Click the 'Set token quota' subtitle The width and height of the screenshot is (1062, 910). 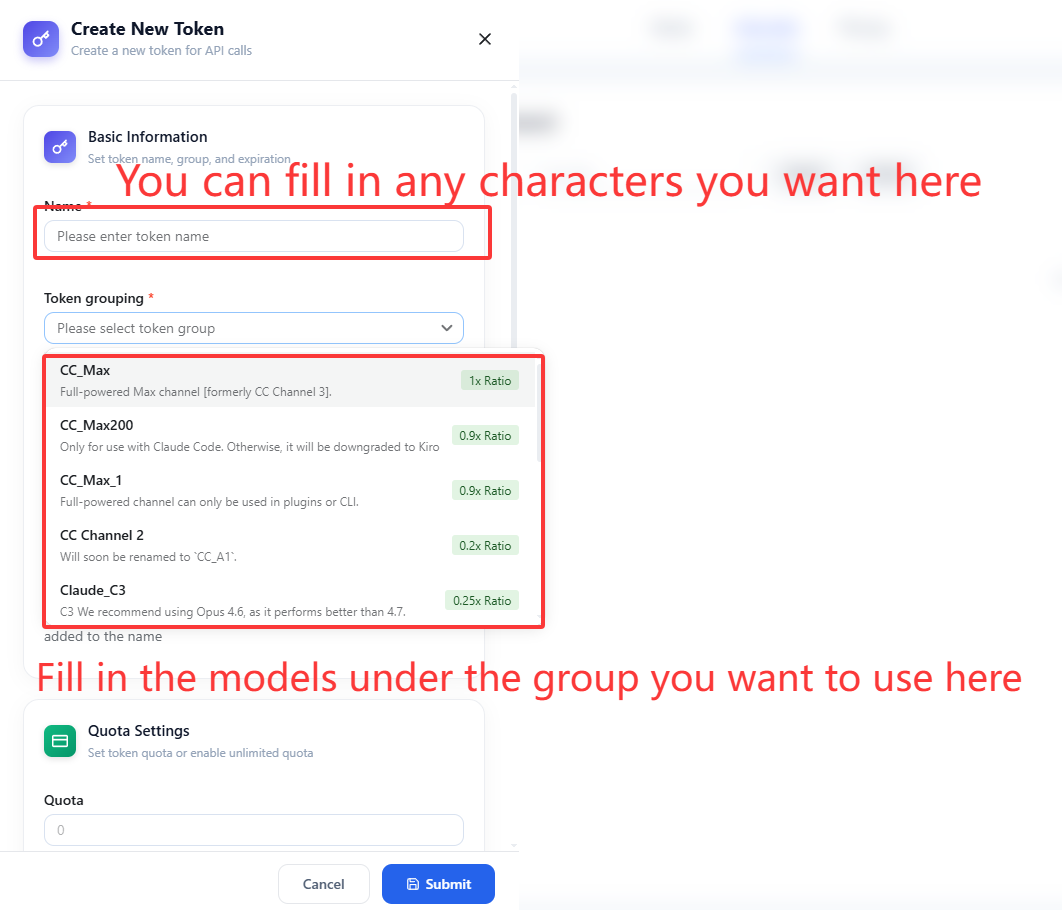tap(200, 753)
